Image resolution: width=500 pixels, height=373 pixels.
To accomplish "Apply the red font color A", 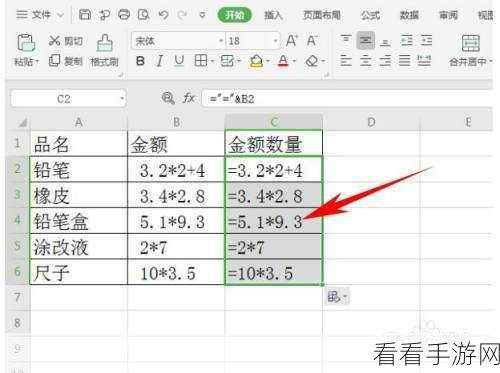I will pos(283,61).
